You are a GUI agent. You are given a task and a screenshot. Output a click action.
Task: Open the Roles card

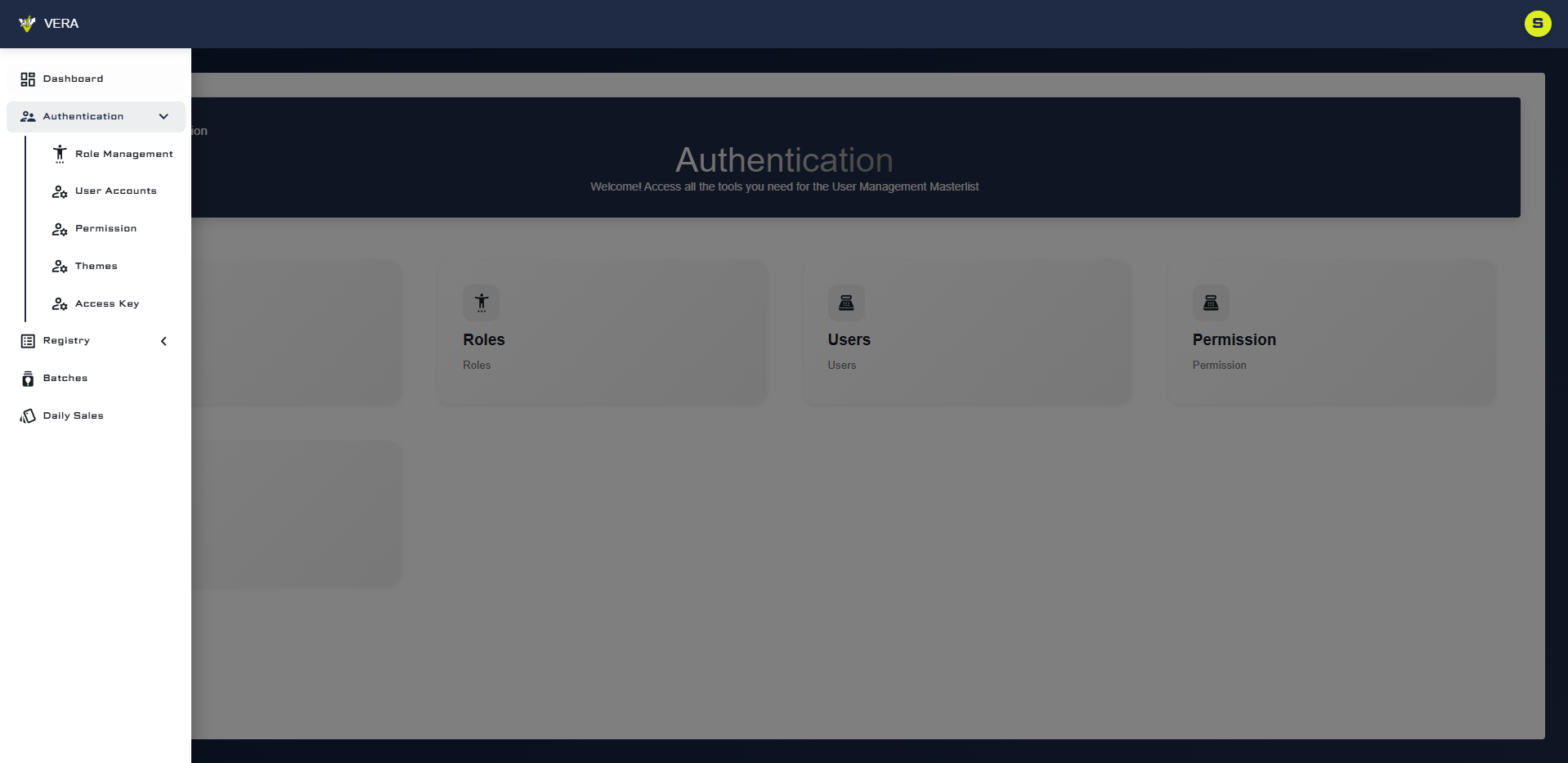602,332
